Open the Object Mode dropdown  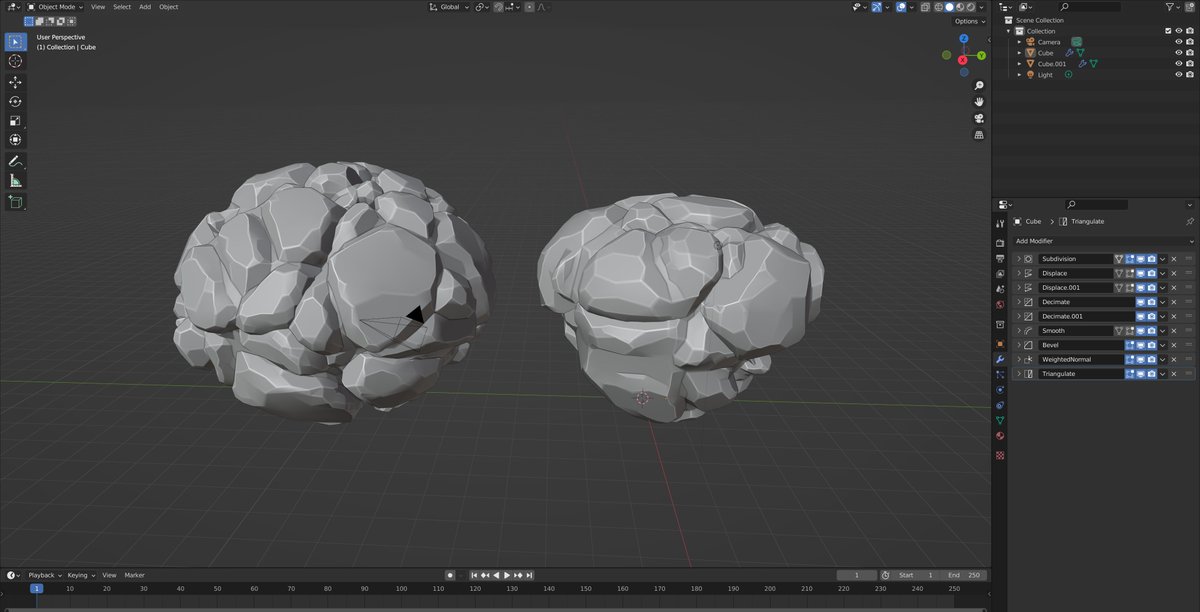(55, 6)
